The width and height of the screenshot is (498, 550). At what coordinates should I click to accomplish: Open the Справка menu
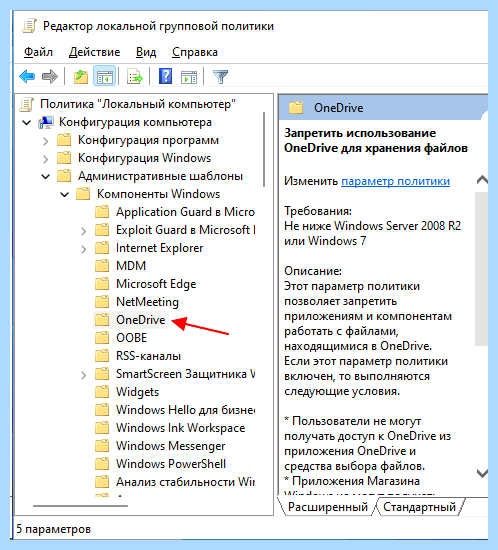pyautogui.click(x=195, y=52)
